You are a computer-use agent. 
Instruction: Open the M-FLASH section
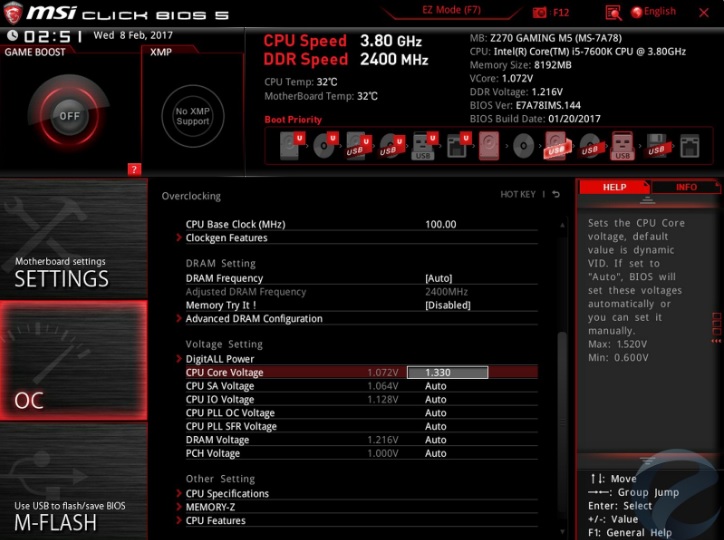tap(74, 481)
